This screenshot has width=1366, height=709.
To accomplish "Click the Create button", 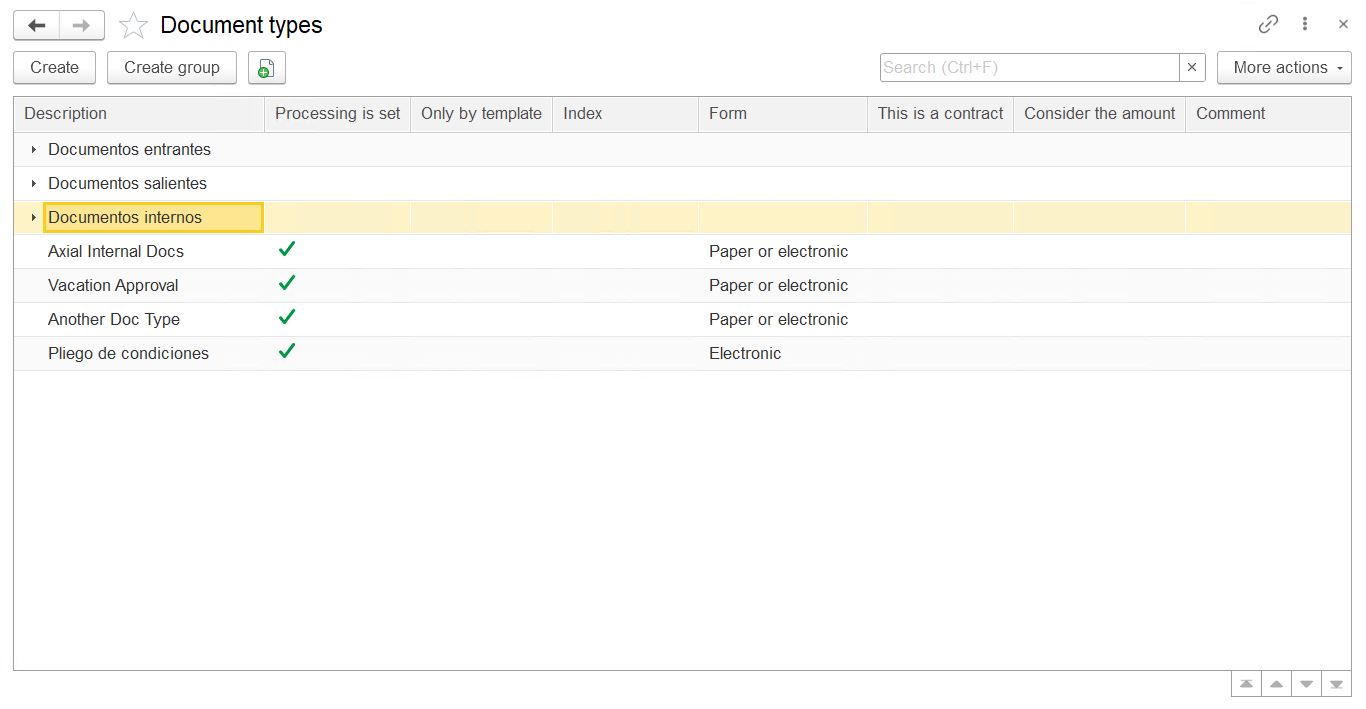I will 54,68.
